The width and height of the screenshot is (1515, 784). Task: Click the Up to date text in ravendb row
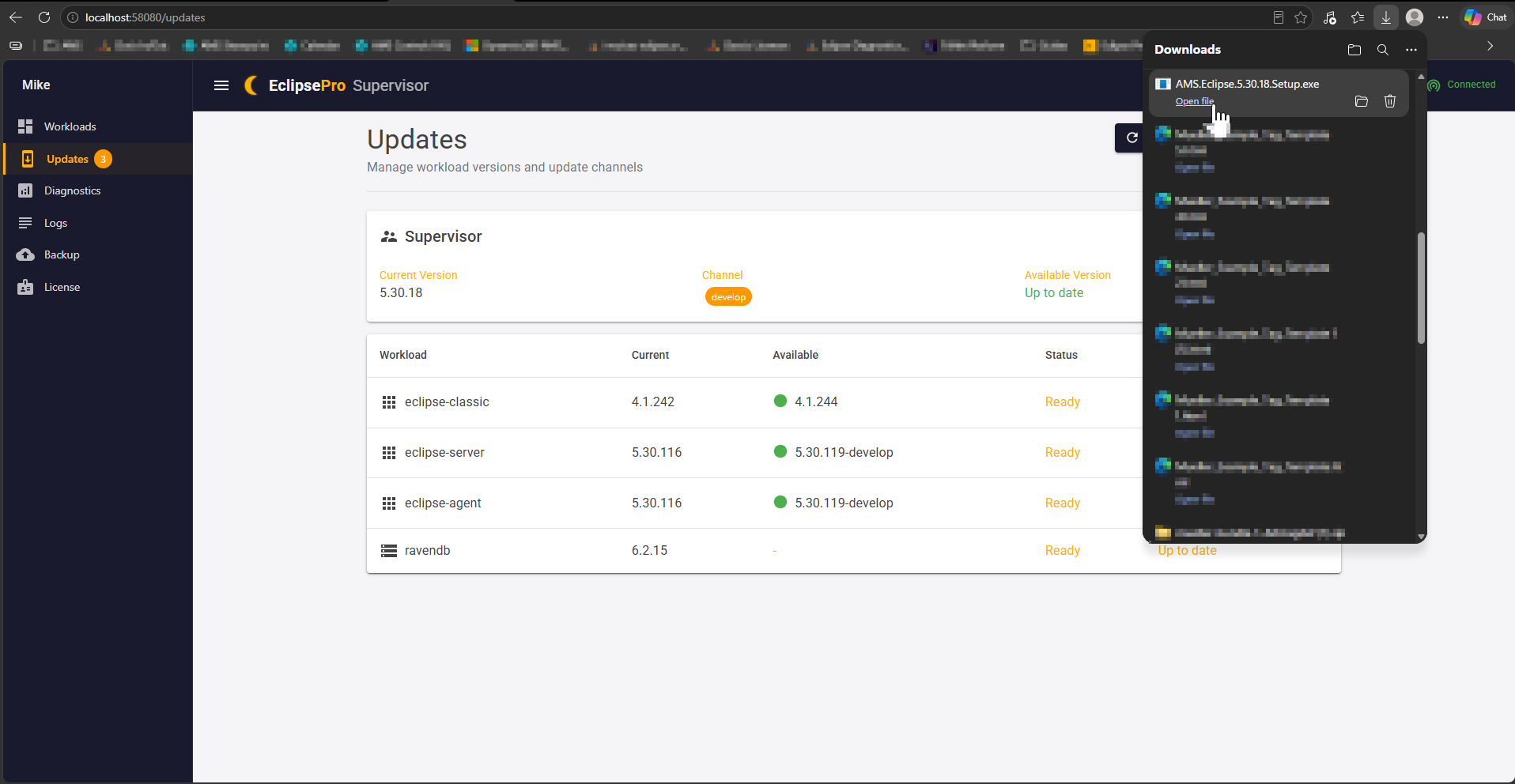point(1187,551)
